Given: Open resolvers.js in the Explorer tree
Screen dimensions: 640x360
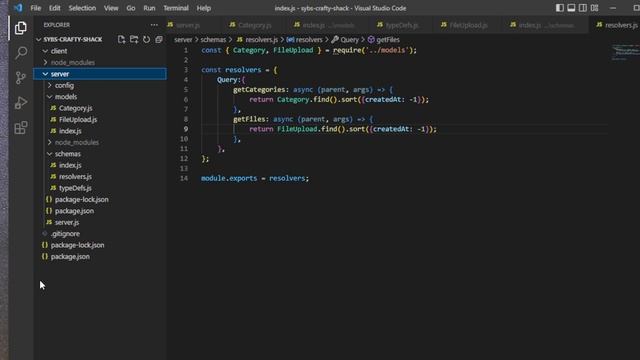Looking at the screenshot, I should tap(75, 177).
